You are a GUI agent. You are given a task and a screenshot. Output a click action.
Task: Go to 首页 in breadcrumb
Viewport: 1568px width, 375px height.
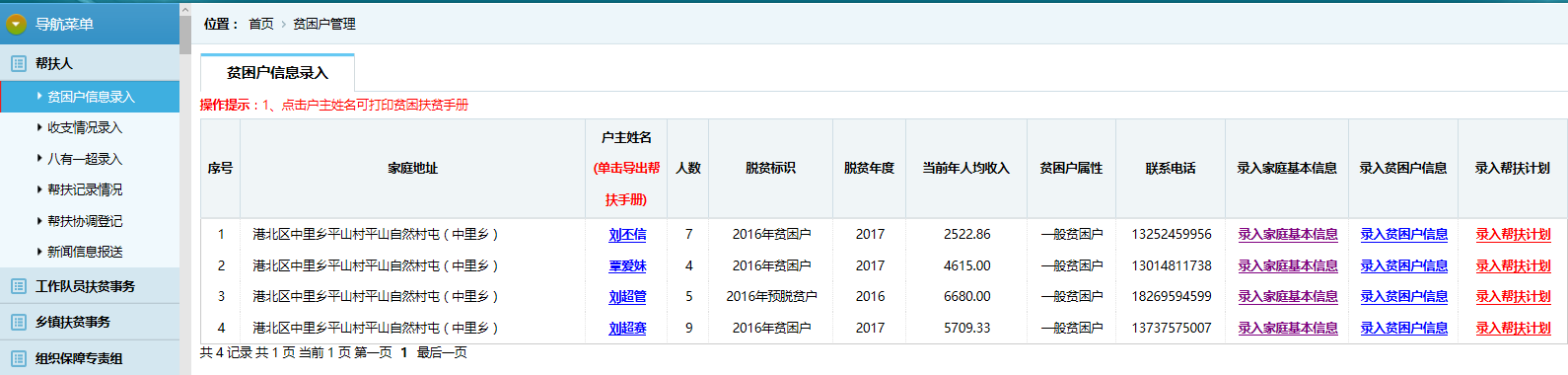[261, 24]
